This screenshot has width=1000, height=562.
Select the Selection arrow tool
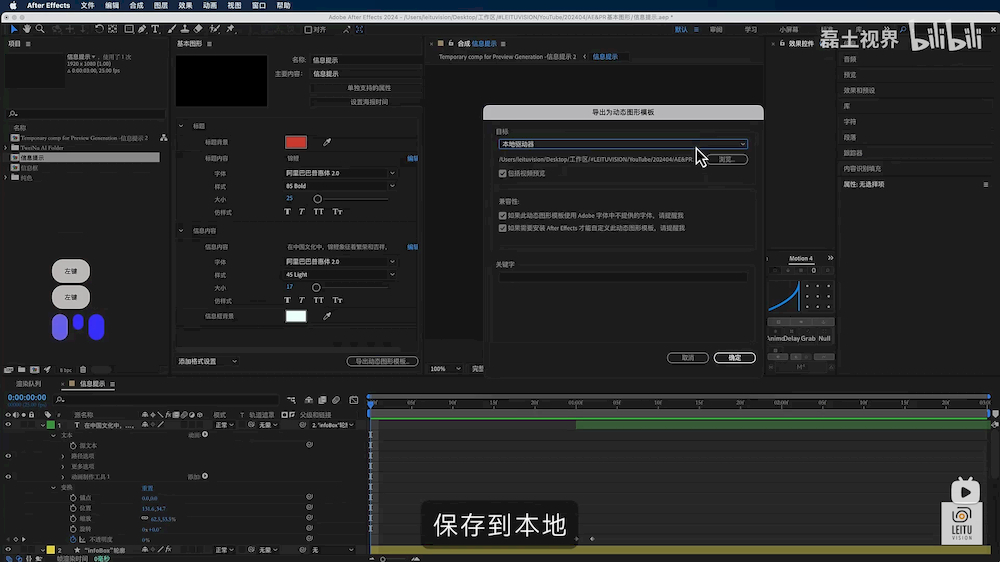click(13, 29)
